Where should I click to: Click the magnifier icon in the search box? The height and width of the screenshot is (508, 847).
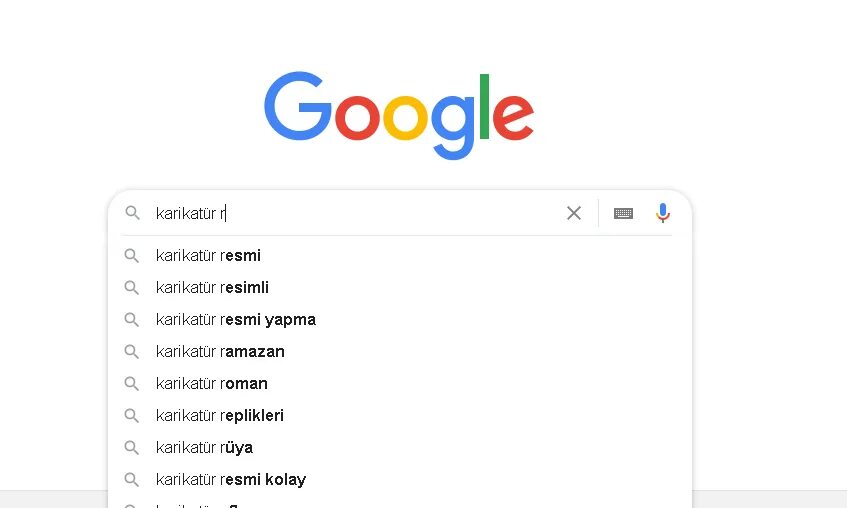(x=132, y=213)
